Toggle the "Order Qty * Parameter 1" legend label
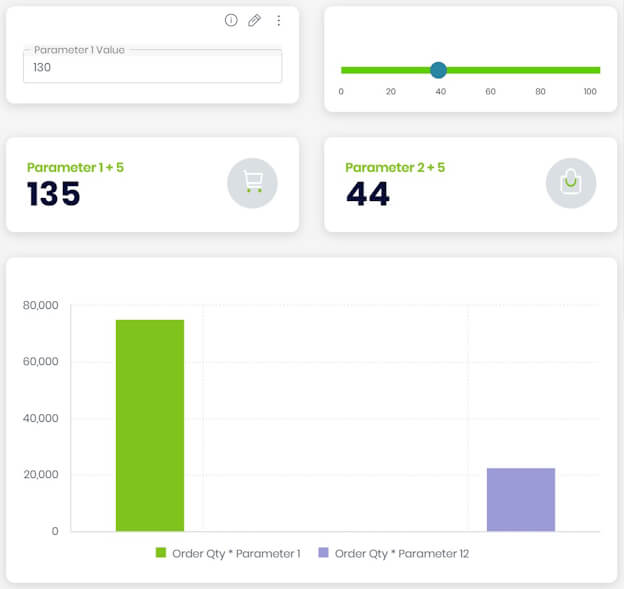 click(236, 553)
